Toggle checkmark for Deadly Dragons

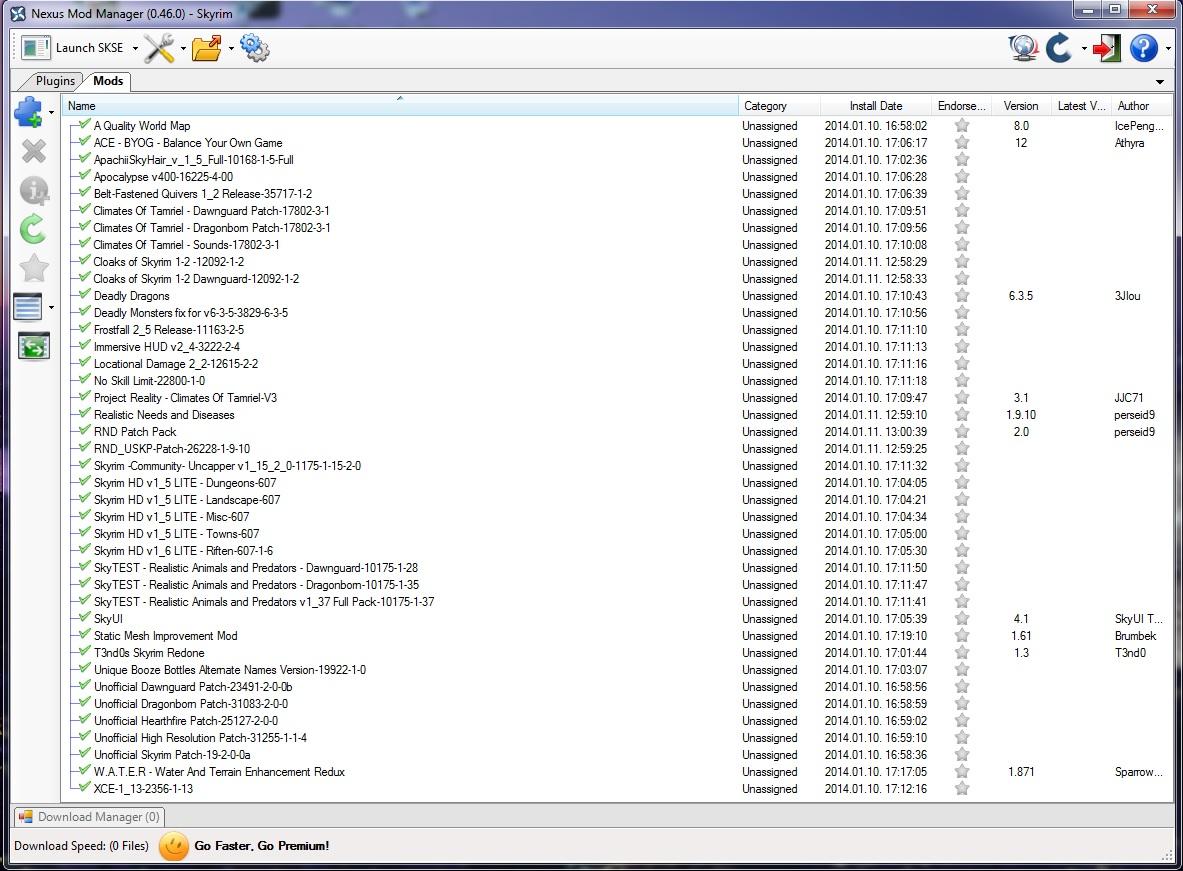84,294
